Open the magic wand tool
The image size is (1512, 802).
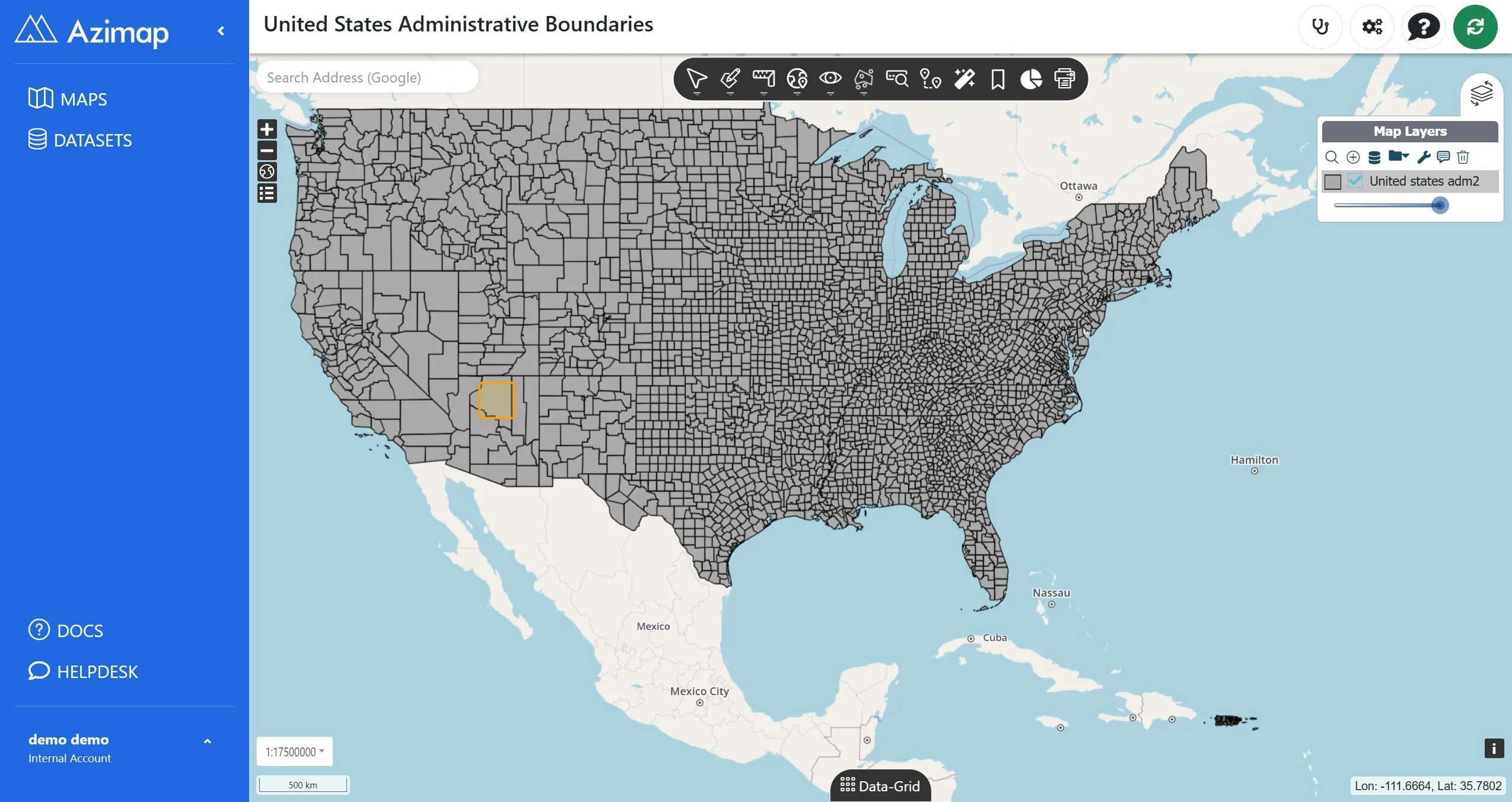[965, 79]
